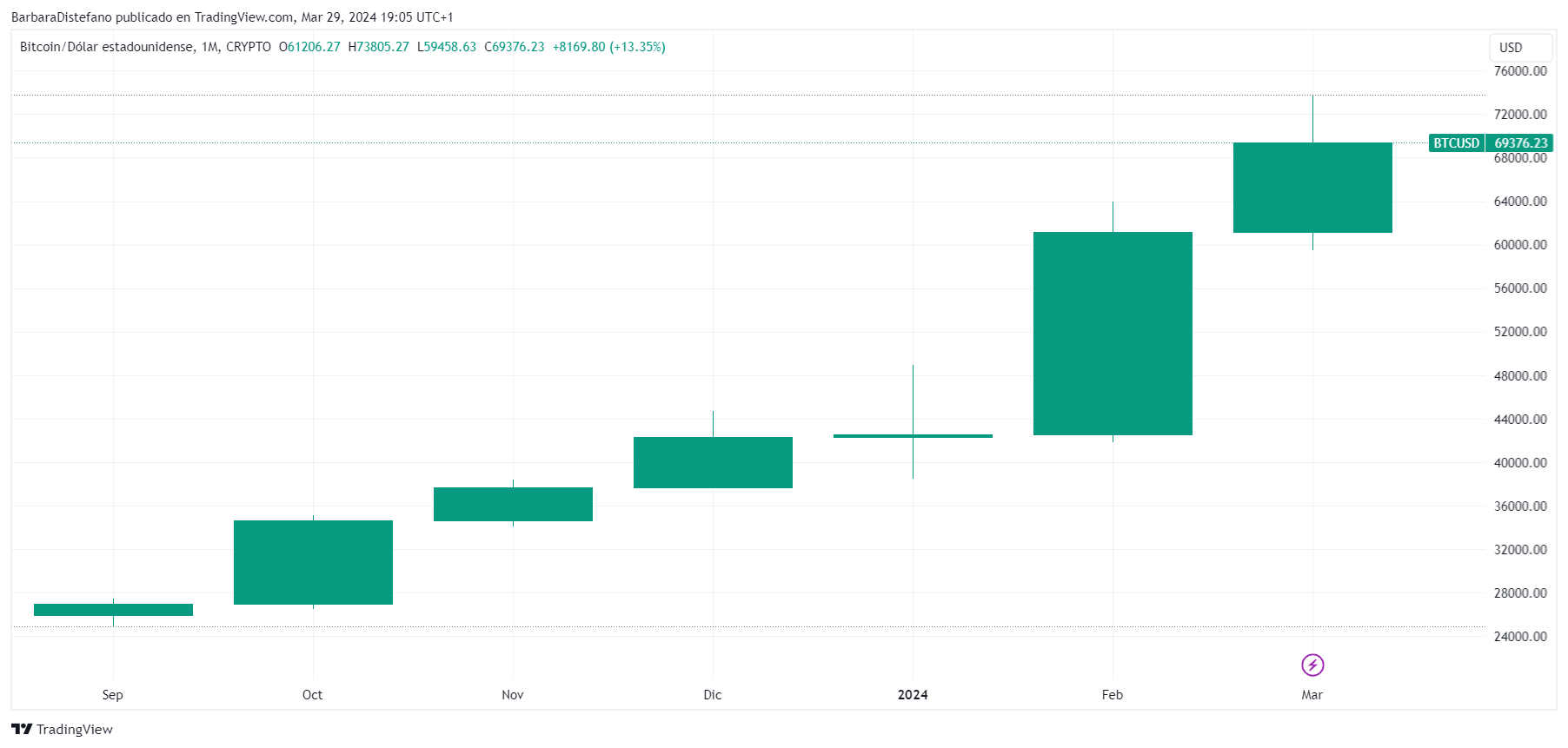The image size is (1568, 748).
Task: Click the 52000.00 price axis label
Action: click(1520, 332)
